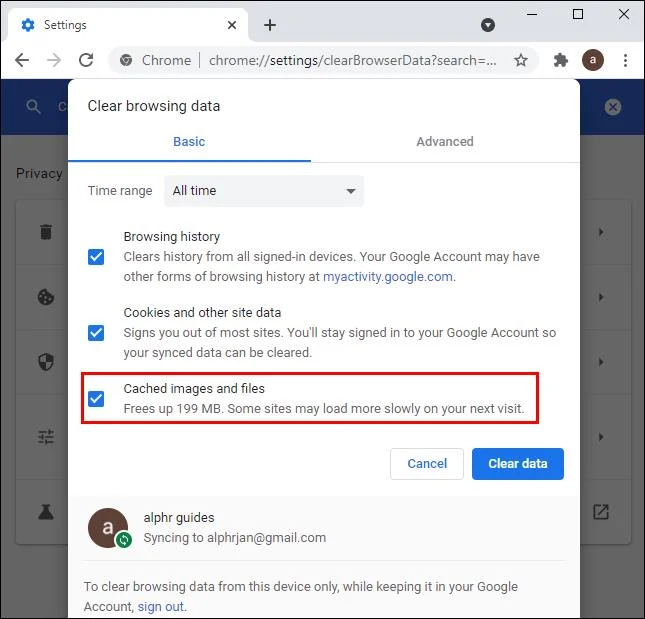Open the myactivity.google.com link
This screenshot has height=619, width=645.
(x=387, y=276)
